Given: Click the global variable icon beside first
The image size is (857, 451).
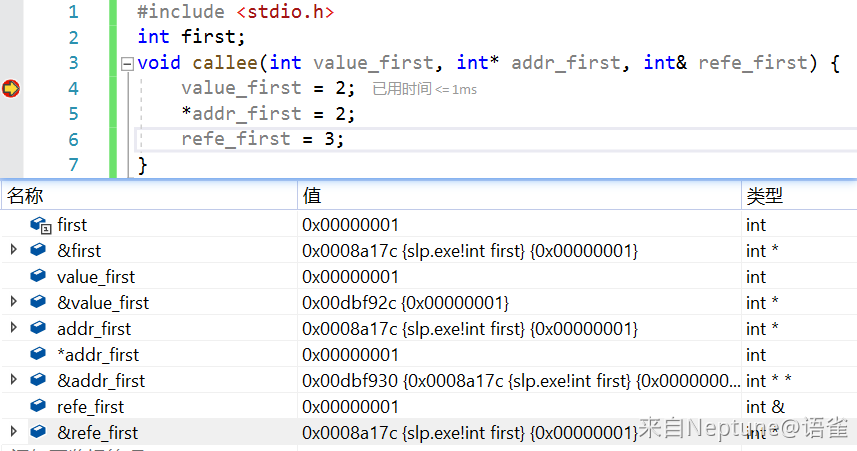Looking at the screenshot, I should [40, 225].
